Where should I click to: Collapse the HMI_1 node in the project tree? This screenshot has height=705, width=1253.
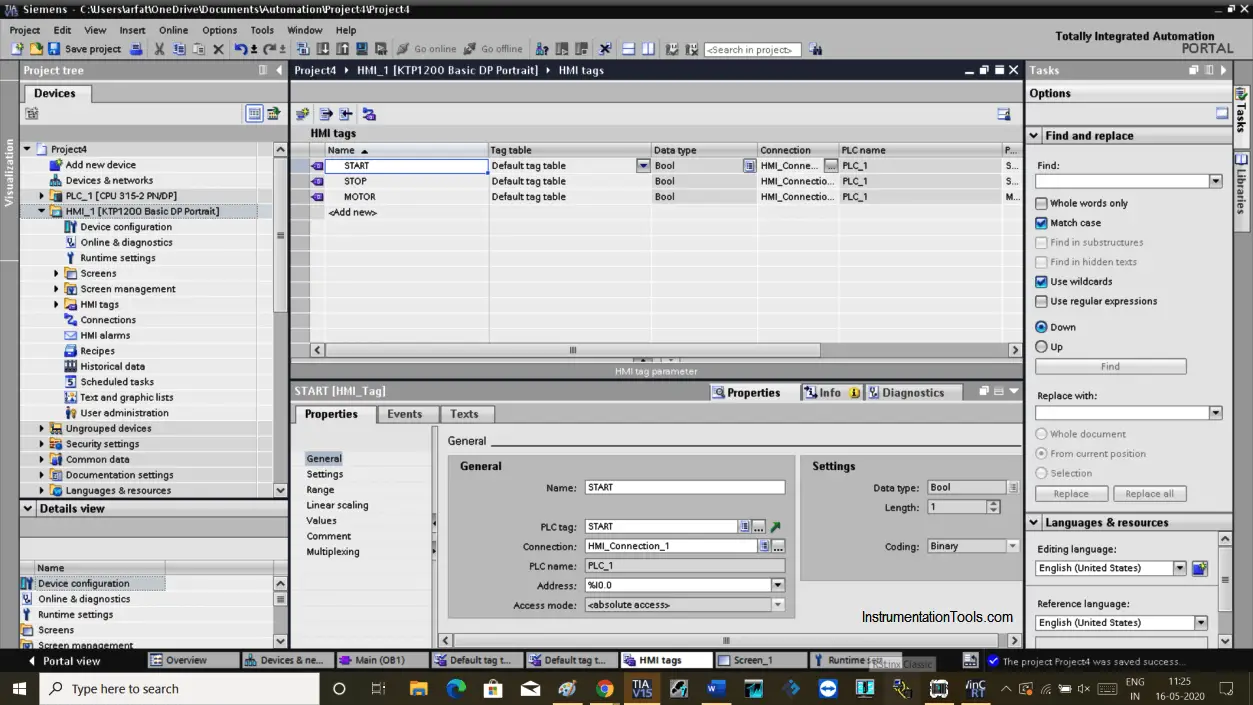tap(42, 211)
